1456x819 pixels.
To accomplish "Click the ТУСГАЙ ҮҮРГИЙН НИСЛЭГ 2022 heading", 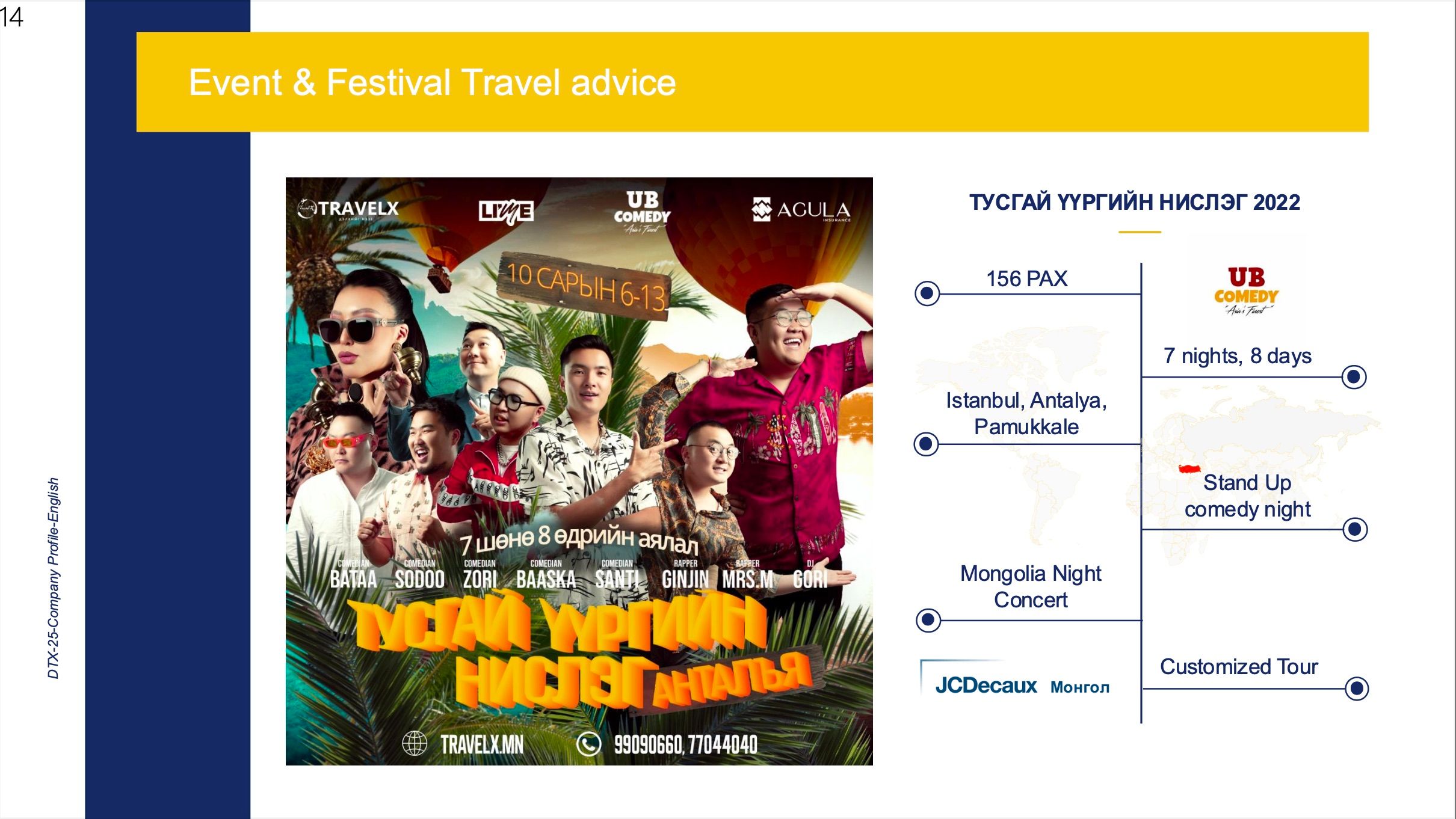I will (x=1135, y=202).
